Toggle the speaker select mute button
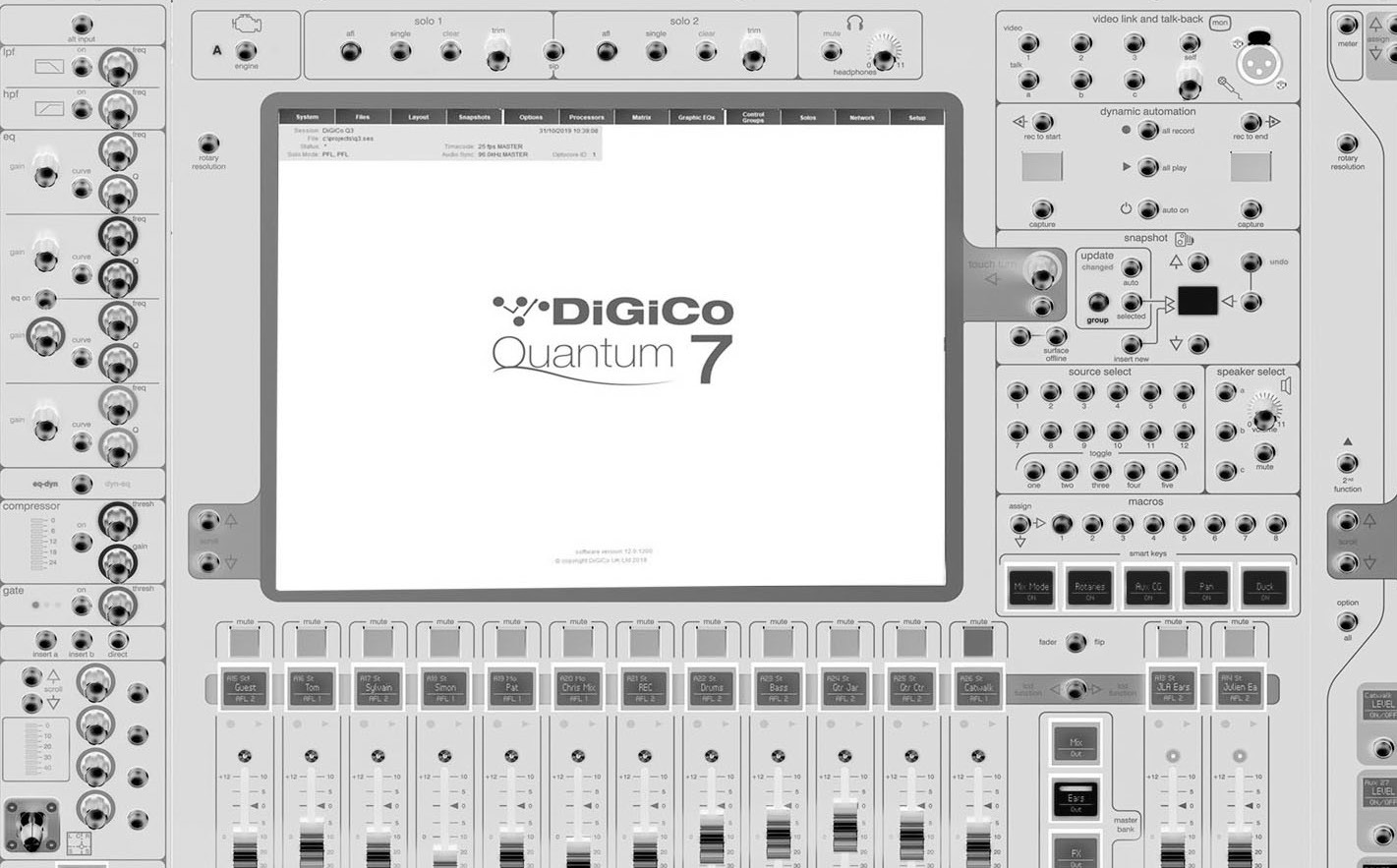The width and height of the screenshot is (1397, 868). (1265, 454)
